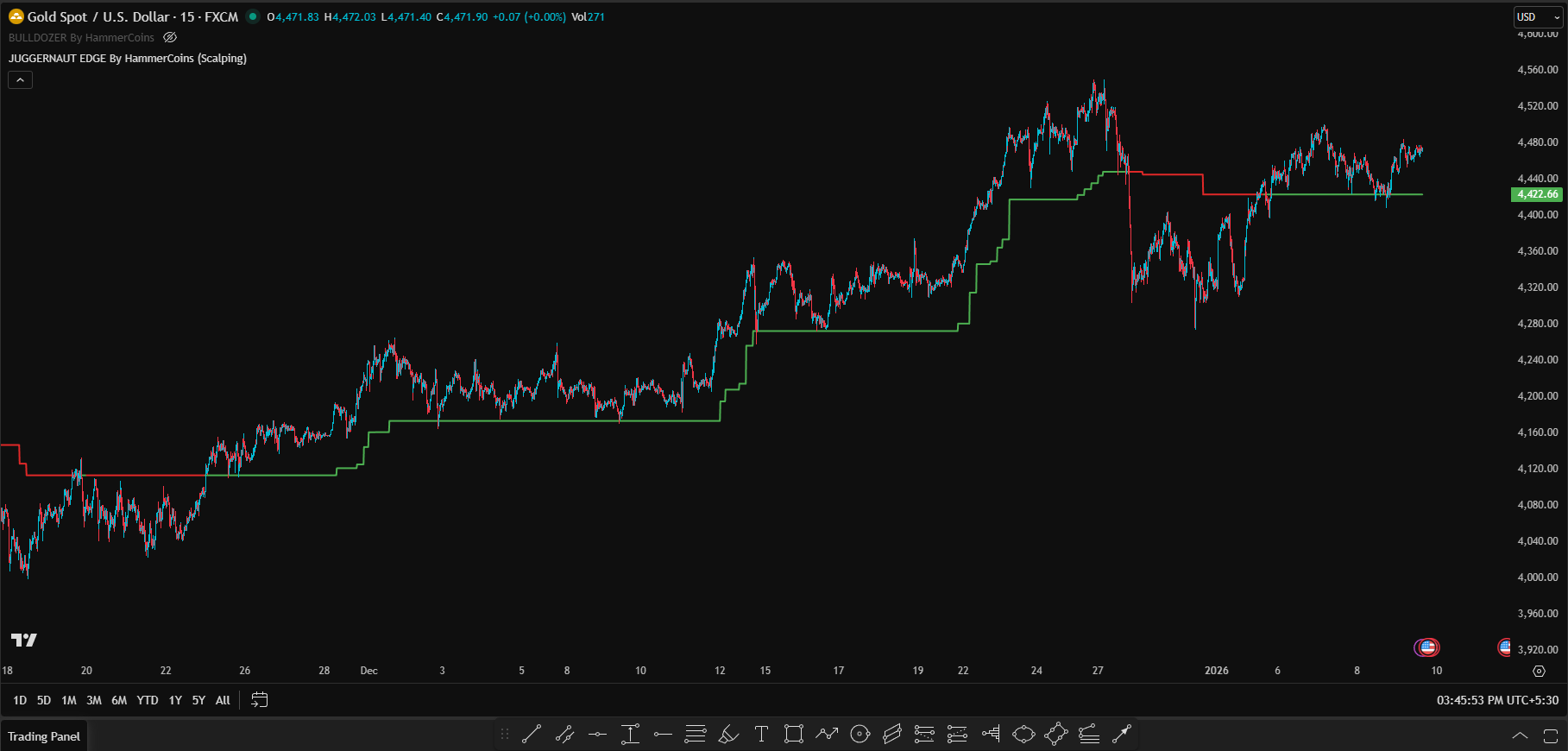Image resolution: width=1568 pixels, height=751 pixels.
Task: Show the hidden BULLDOZER indicator
Action: (x=170, y=38)
